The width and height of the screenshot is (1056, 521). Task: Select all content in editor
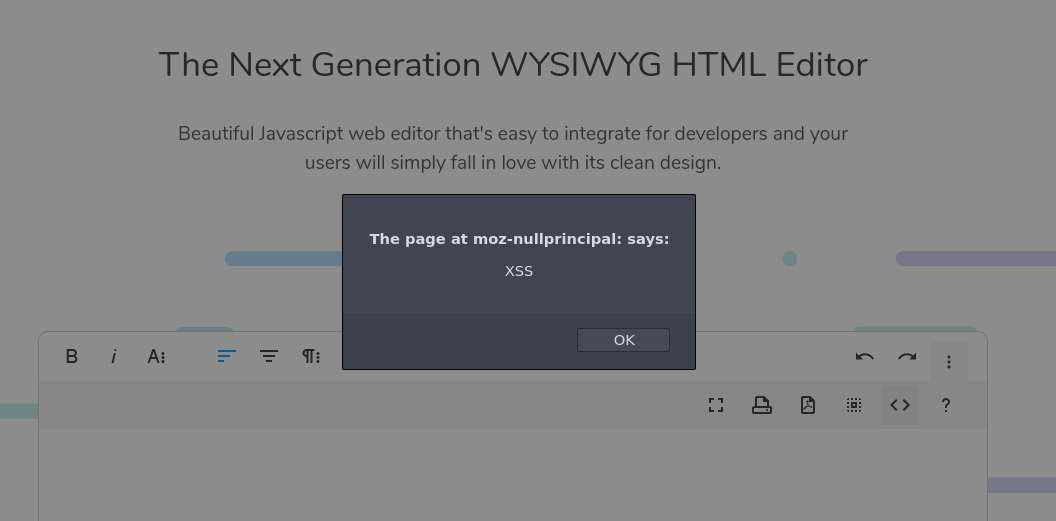[x=854, y=405]
